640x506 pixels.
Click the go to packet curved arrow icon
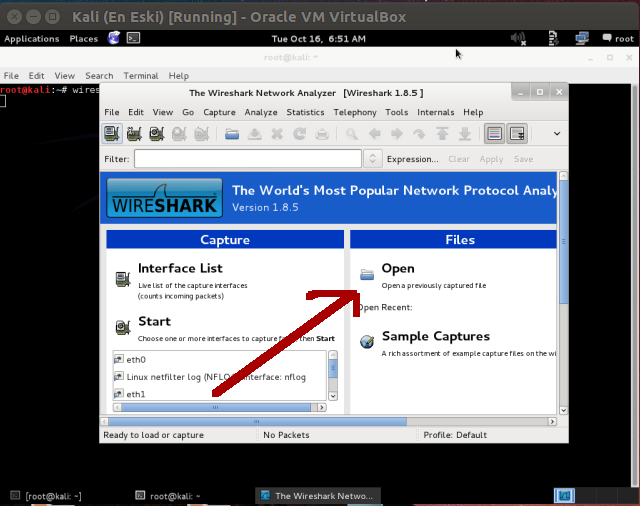(x=419, y=134)
